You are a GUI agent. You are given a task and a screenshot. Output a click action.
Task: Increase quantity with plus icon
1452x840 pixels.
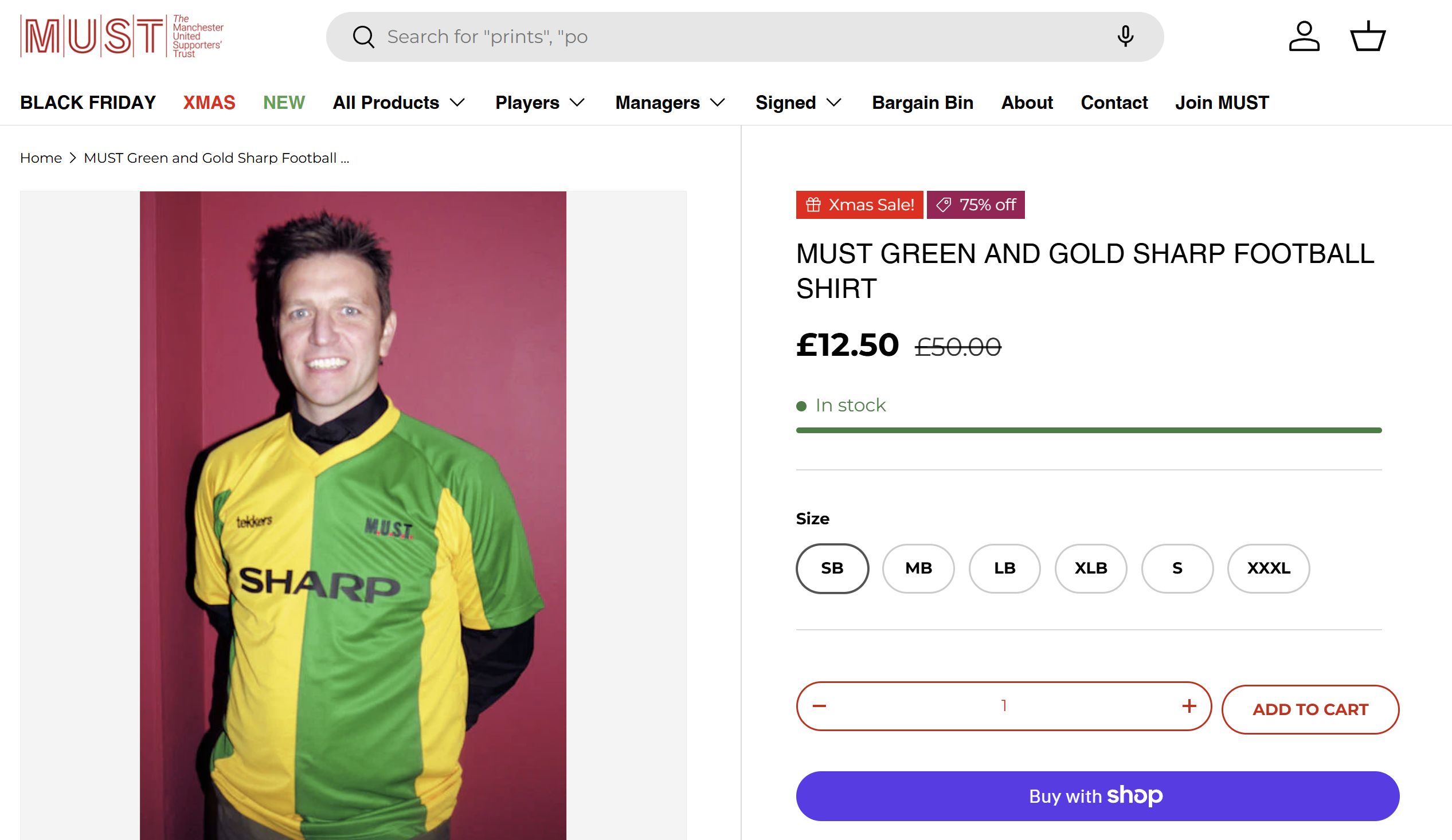point(1189,706)
